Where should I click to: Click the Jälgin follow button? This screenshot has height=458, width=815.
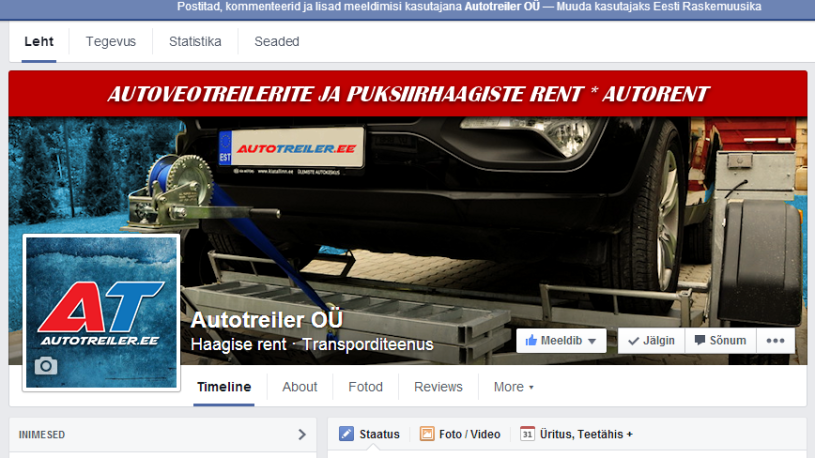click(651, 341)
